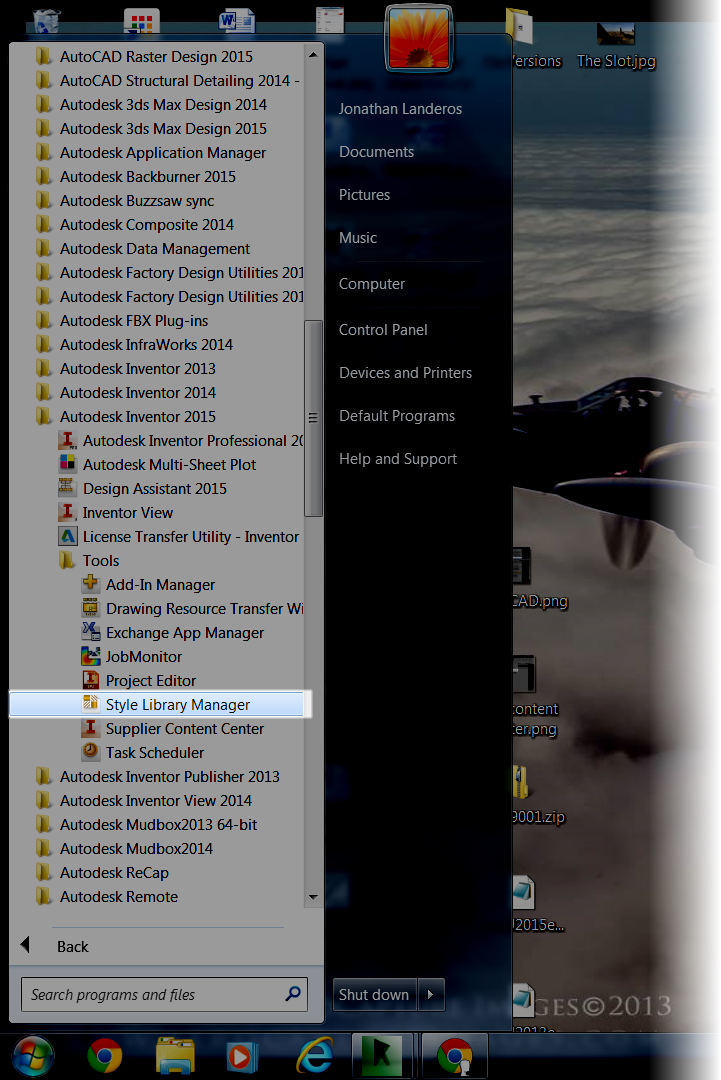Open Computer from Start menu
The image size is (721, 1080).
coord(372,284)
